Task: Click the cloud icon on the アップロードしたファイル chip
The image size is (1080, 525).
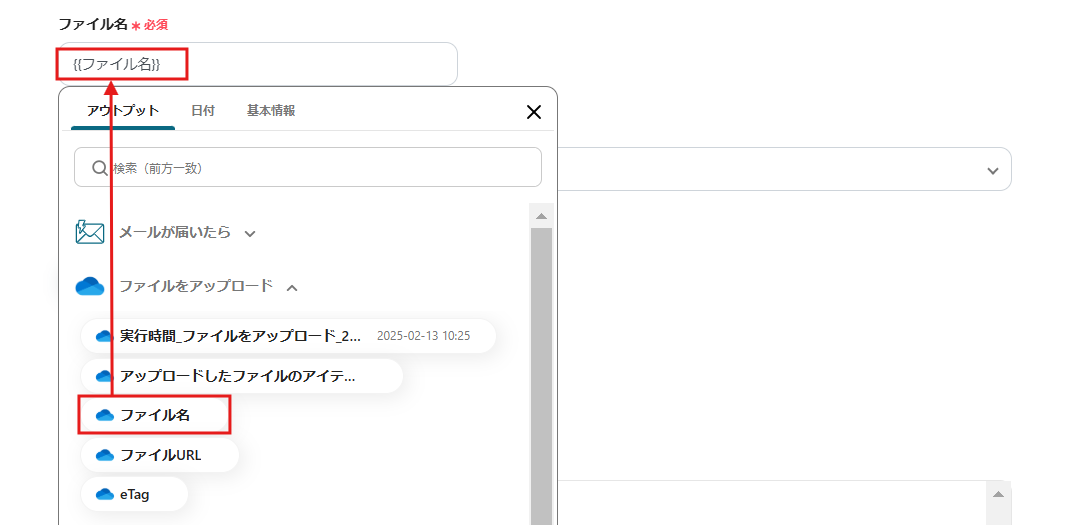Action: [x=104, y=376]
